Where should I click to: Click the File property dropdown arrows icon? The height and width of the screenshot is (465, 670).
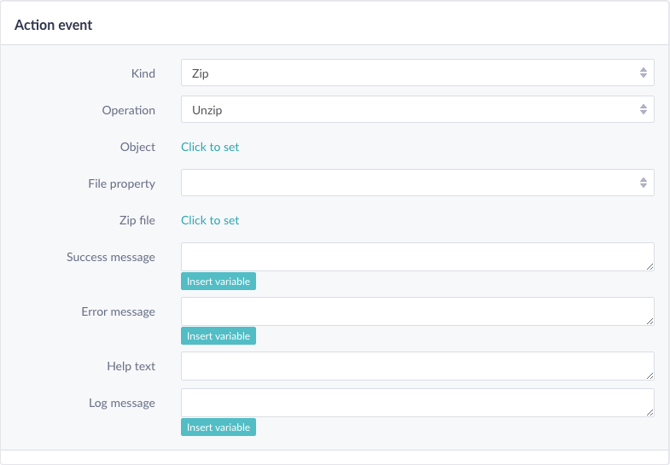click(643, 183)
